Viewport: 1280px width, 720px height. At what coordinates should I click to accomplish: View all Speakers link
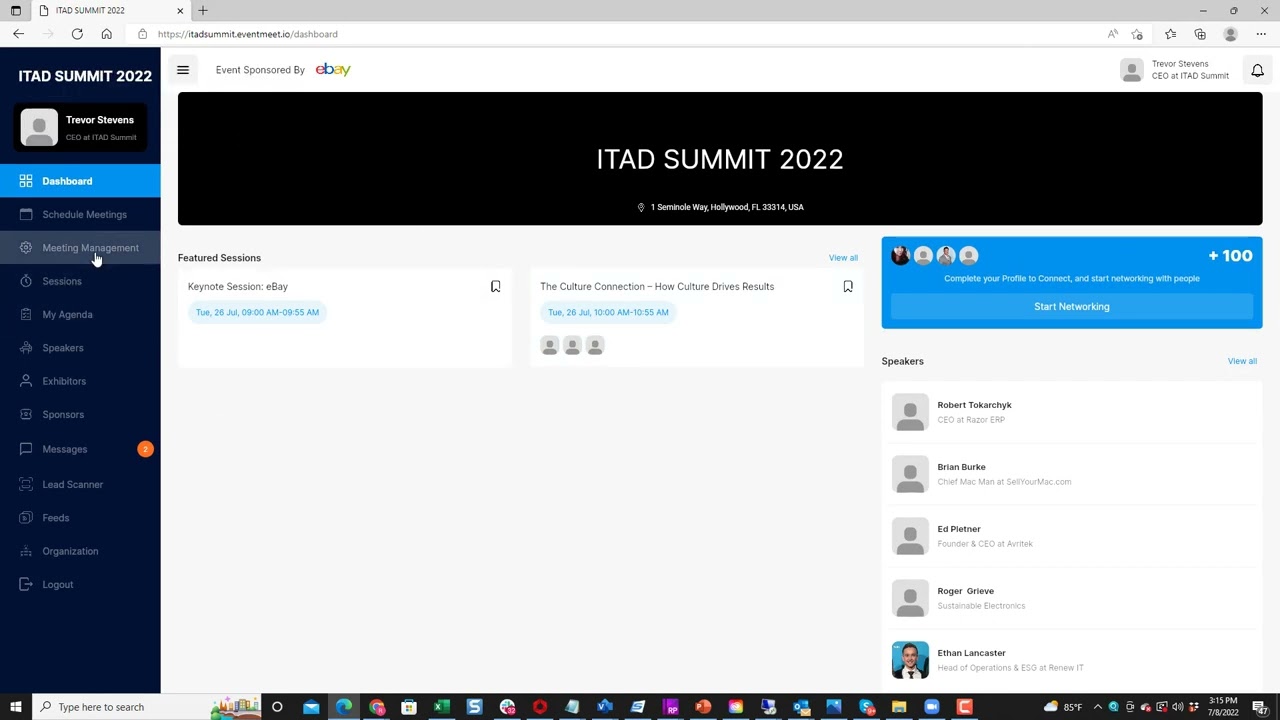(x=1242, y=361)
